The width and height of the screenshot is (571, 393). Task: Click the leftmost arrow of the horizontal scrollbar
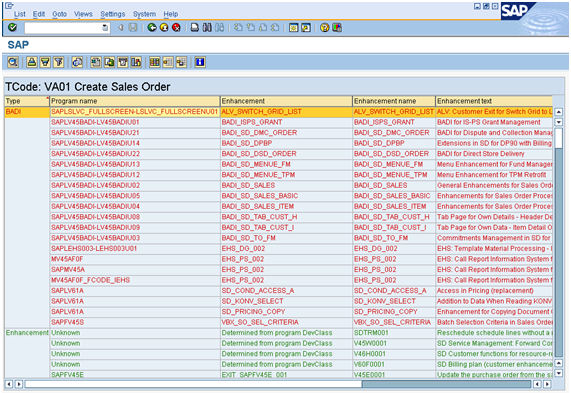click(x=9, y=384)
